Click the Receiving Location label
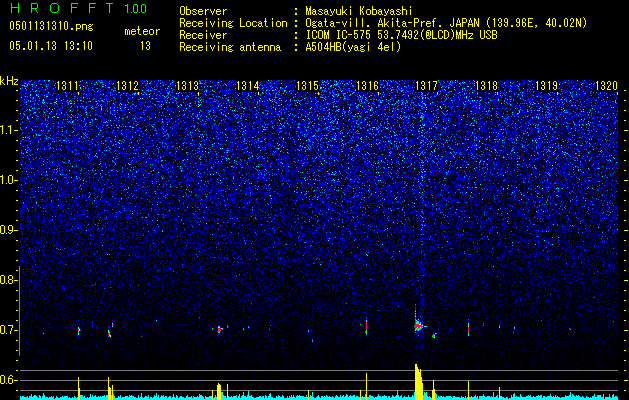 click(x=233, y=23)
